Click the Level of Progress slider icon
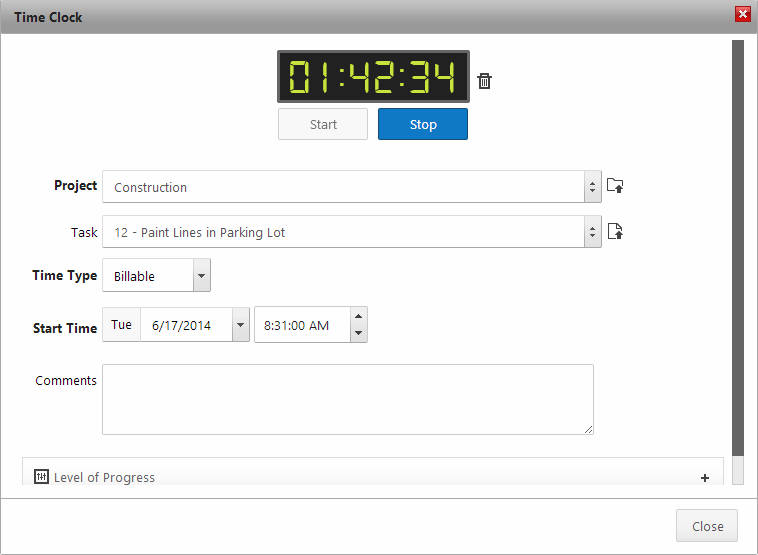This screenshot has height=555, width=758. (41, 477)
